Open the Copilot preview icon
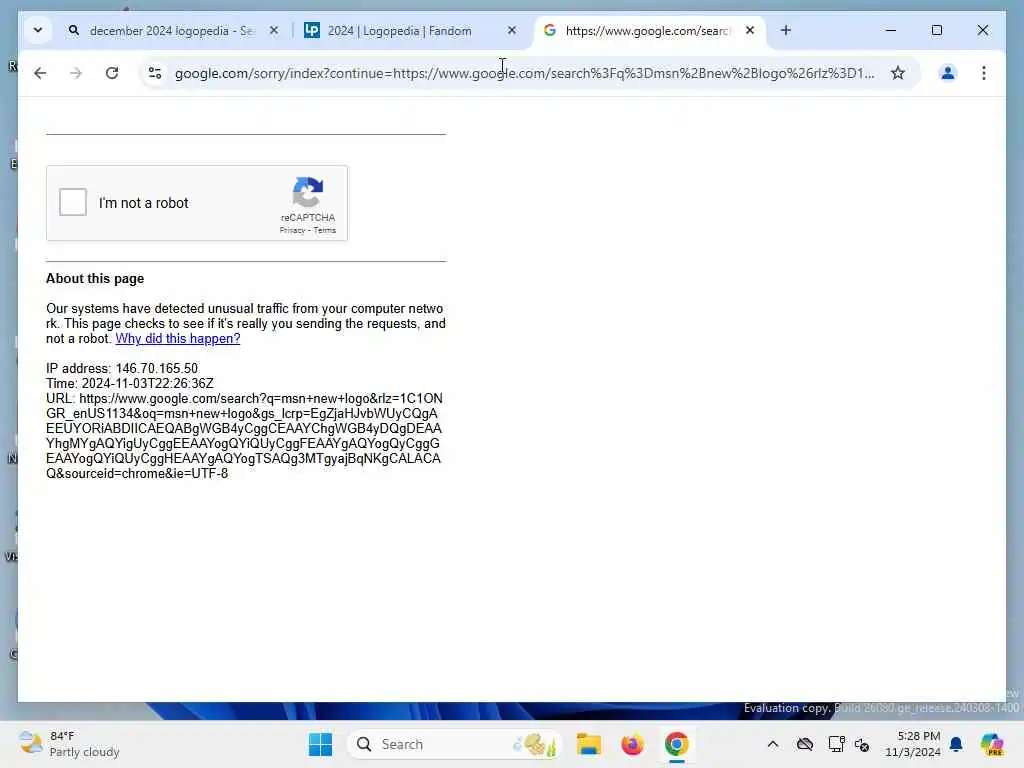 coord(992,744)
